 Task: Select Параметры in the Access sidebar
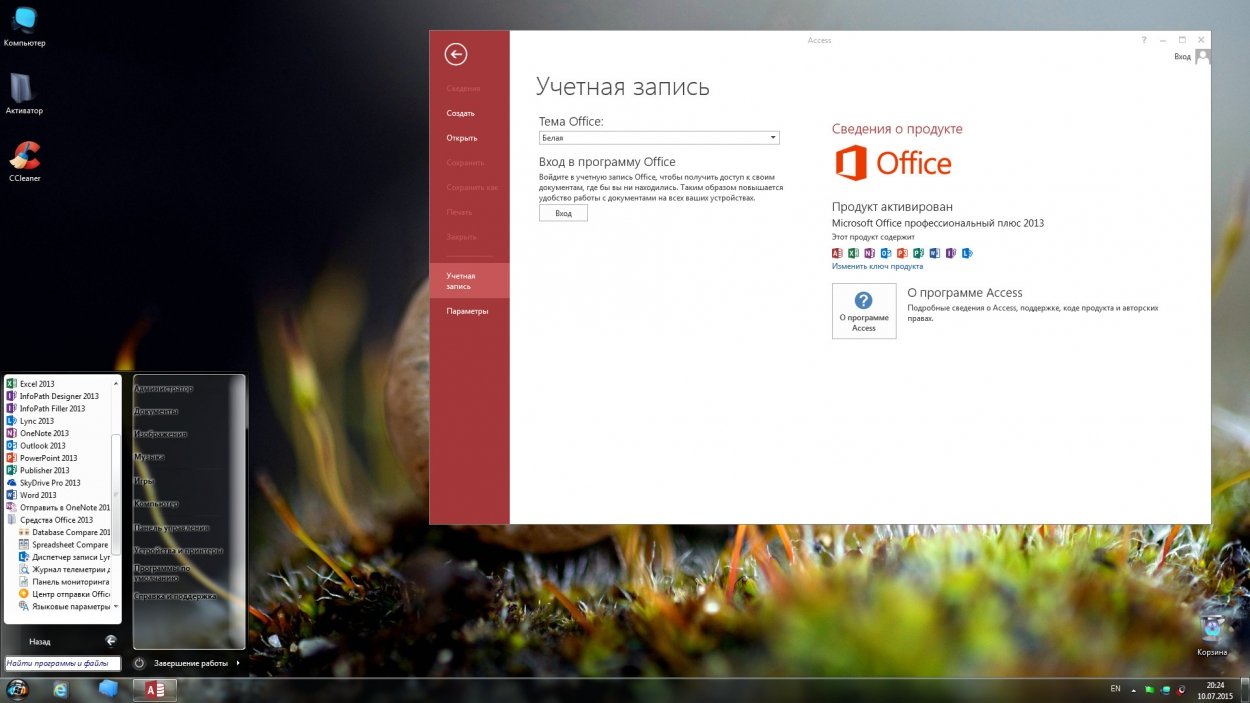click(467, 311)
